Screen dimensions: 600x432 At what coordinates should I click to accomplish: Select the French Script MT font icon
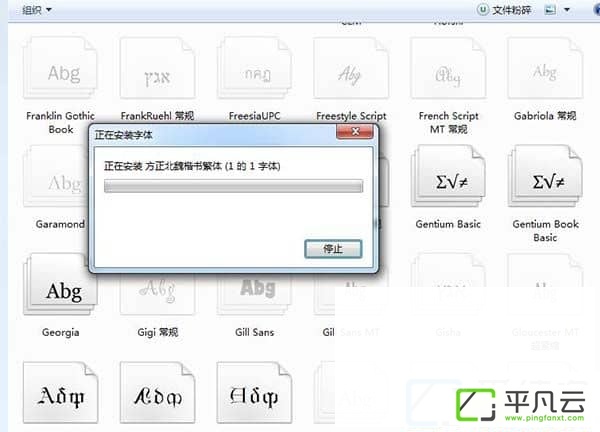[448, 68]
